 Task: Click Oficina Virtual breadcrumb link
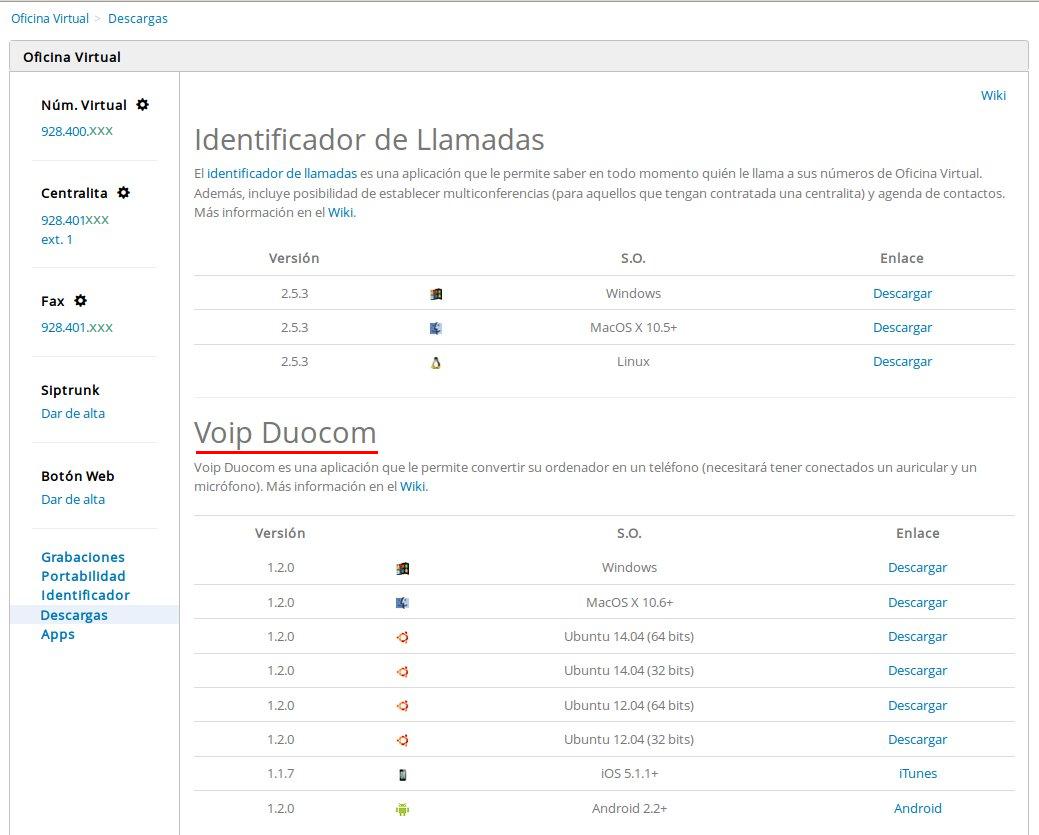[x=50, y=19]
